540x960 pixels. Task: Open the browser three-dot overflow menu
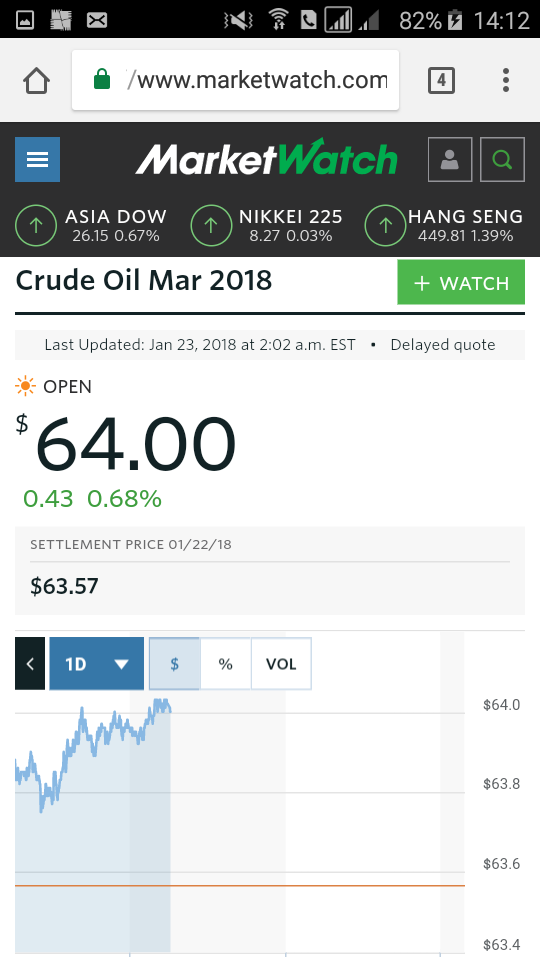[x=506, y=80]
